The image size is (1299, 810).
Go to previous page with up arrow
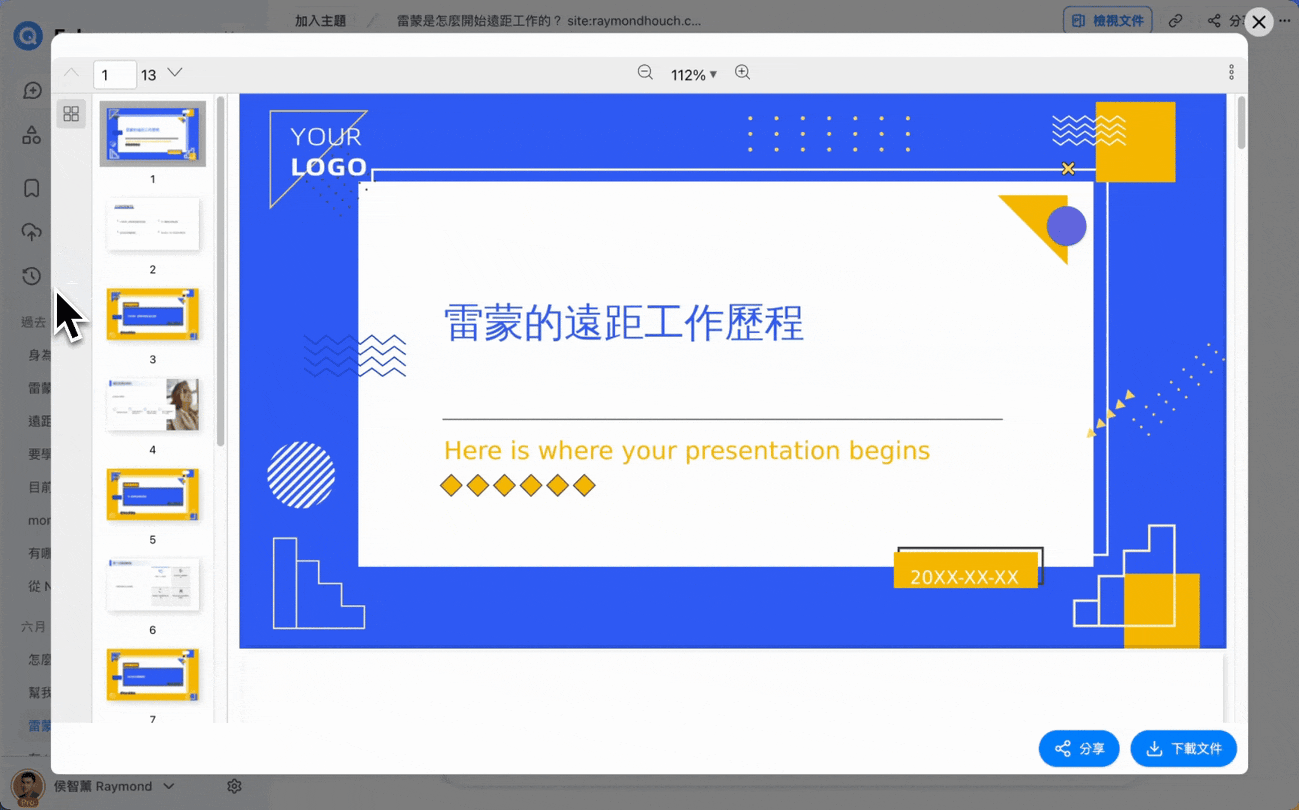tap(71, 73)
